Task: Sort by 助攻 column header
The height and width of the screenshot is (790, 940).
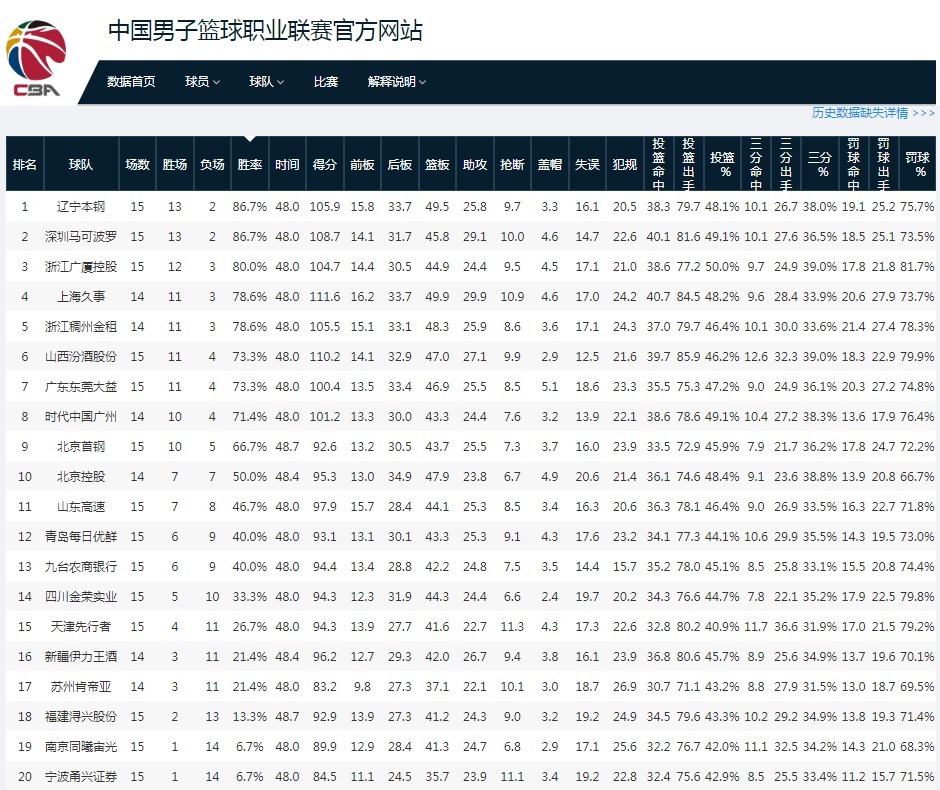Action: coord(475,164)
